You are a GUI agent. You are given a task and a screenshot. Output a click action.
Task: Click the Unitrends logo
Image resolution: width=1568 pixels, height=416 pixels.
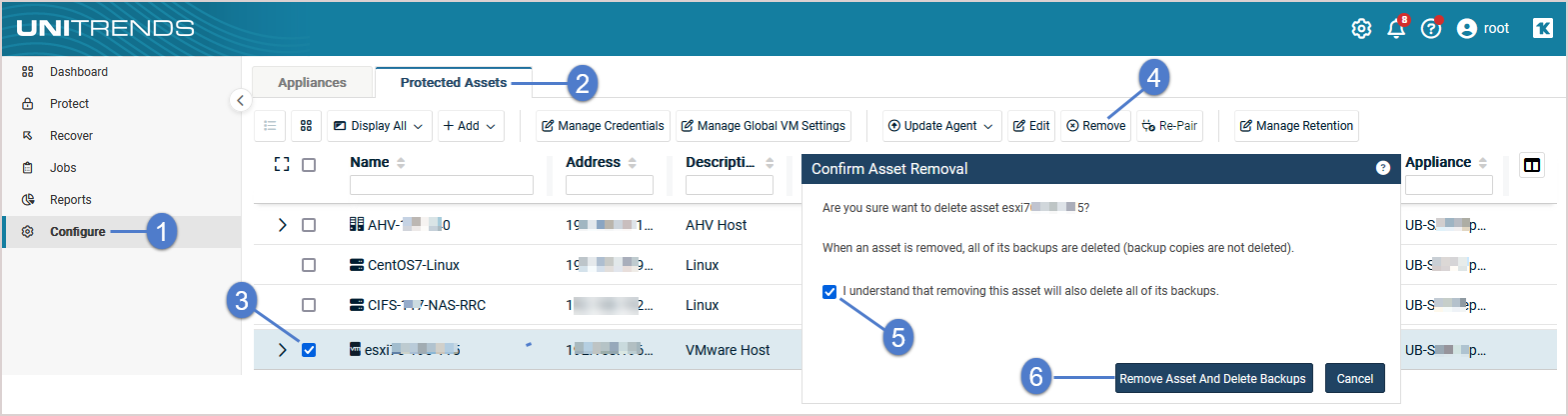point(105,28)
